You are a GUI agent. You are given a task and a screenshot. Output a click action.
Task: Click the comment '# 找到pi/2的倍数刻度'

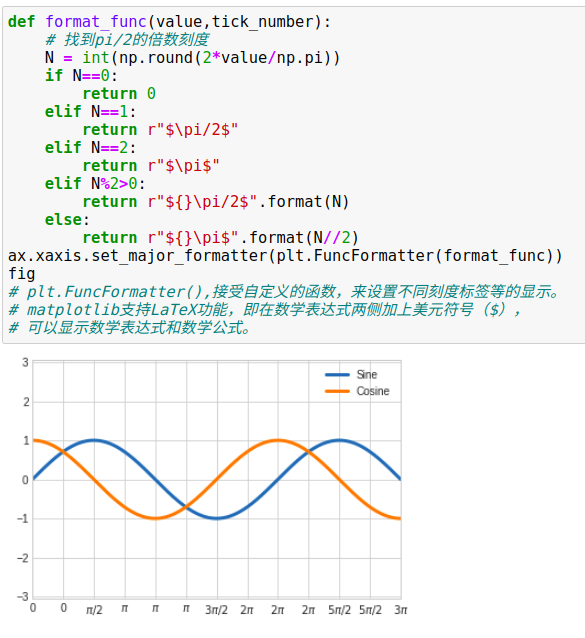[127, 39]
